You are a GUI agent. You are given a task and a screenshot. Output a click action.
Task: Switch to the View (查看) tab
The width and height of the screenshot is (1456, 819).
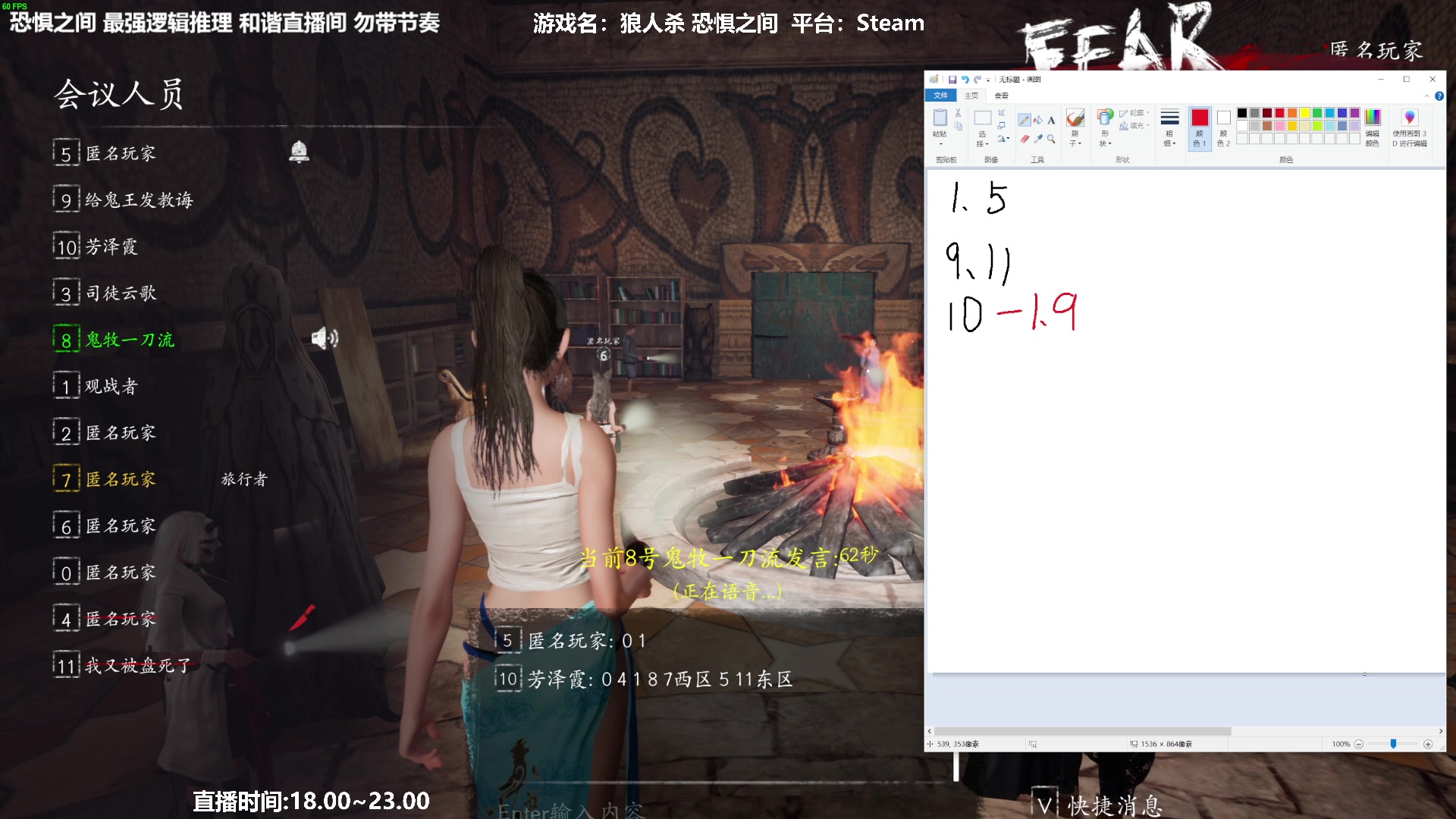1002,96
